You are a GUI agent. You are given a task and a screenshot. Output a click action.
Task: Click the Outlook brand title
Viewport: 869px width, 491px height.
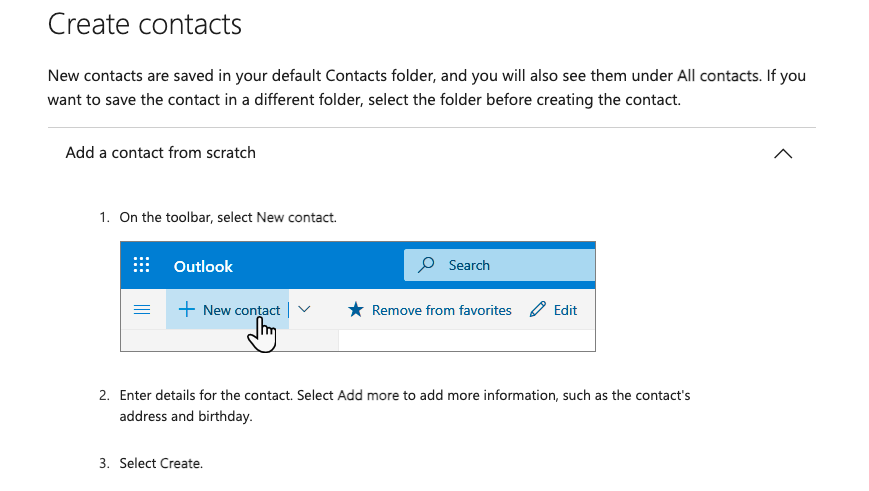203,267
